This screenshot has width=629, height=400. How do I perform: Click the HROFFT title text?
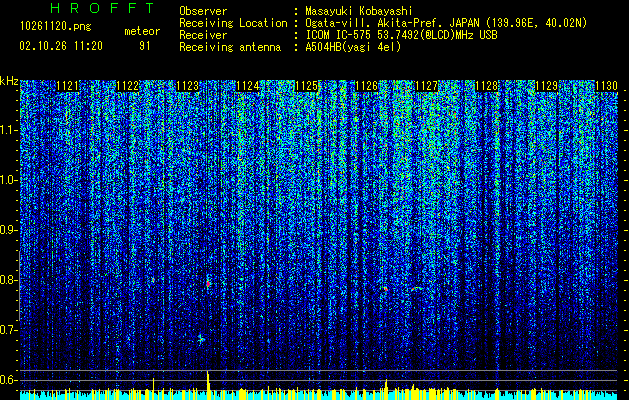click(x=103, y=8)
